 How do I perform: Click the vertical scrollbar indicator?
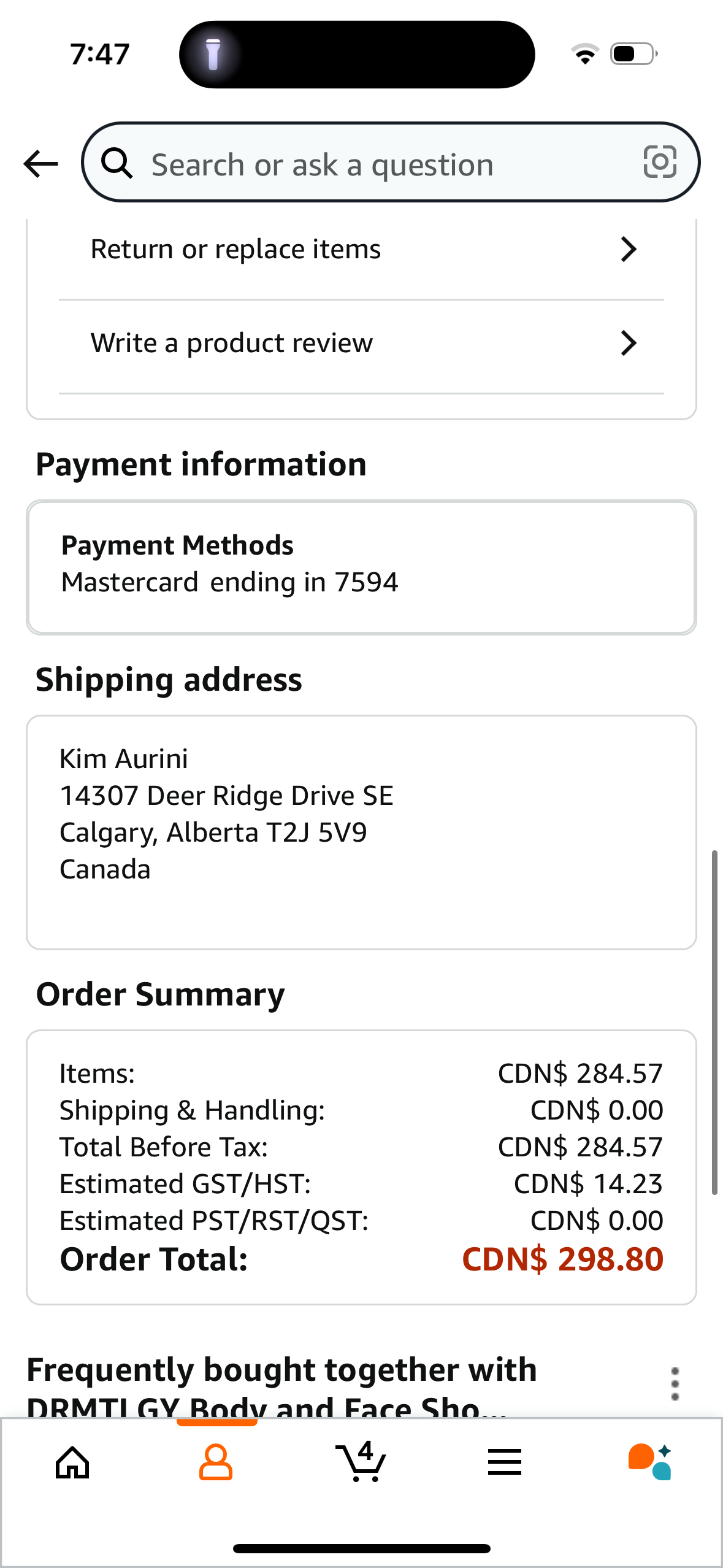click(x=714, y=1023)
